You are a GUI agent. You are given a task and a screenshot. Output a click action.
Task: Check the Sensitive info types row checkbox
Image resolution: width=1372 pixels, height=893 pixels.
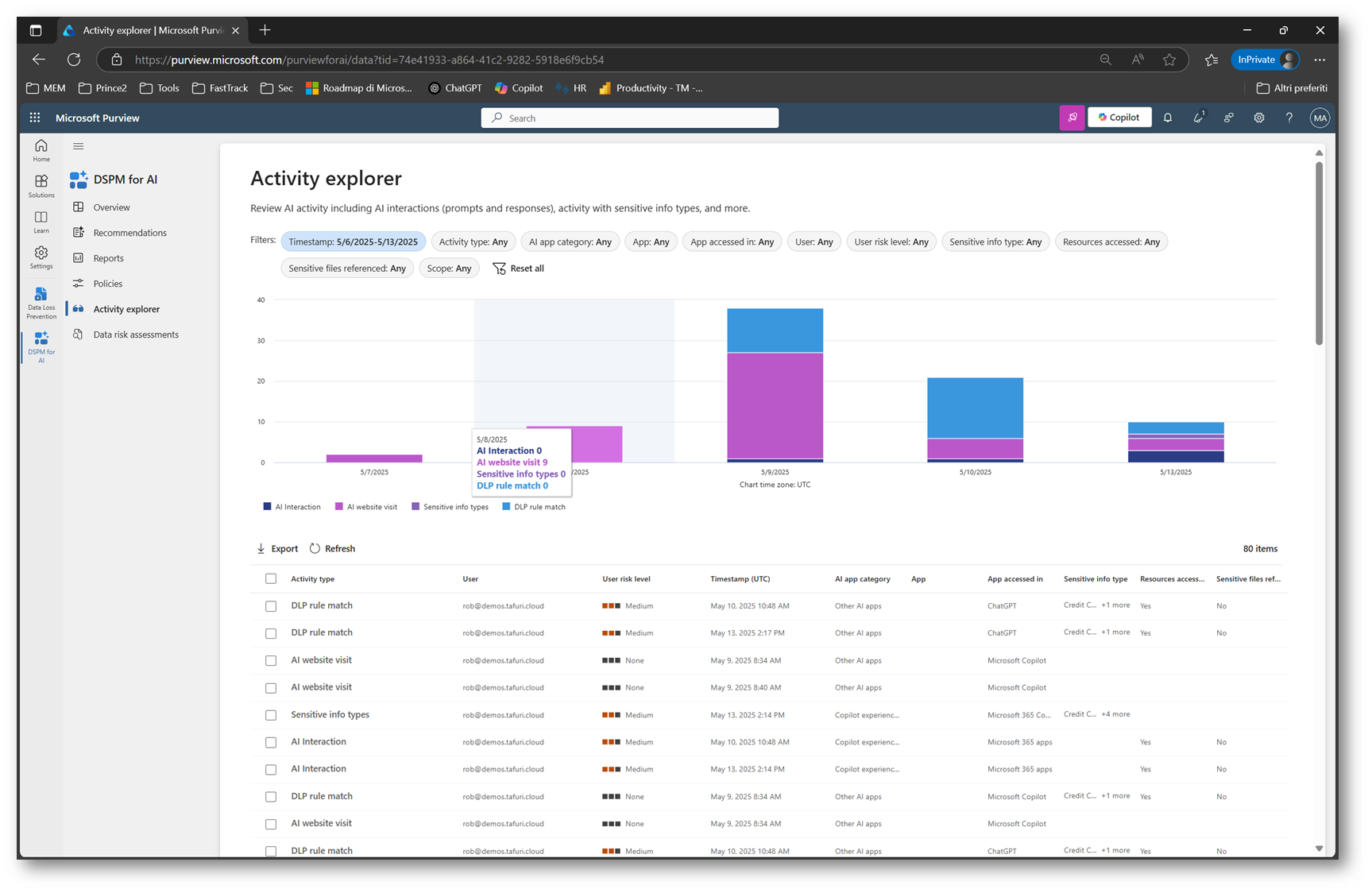pyautogui.click(x=271, y=715)
